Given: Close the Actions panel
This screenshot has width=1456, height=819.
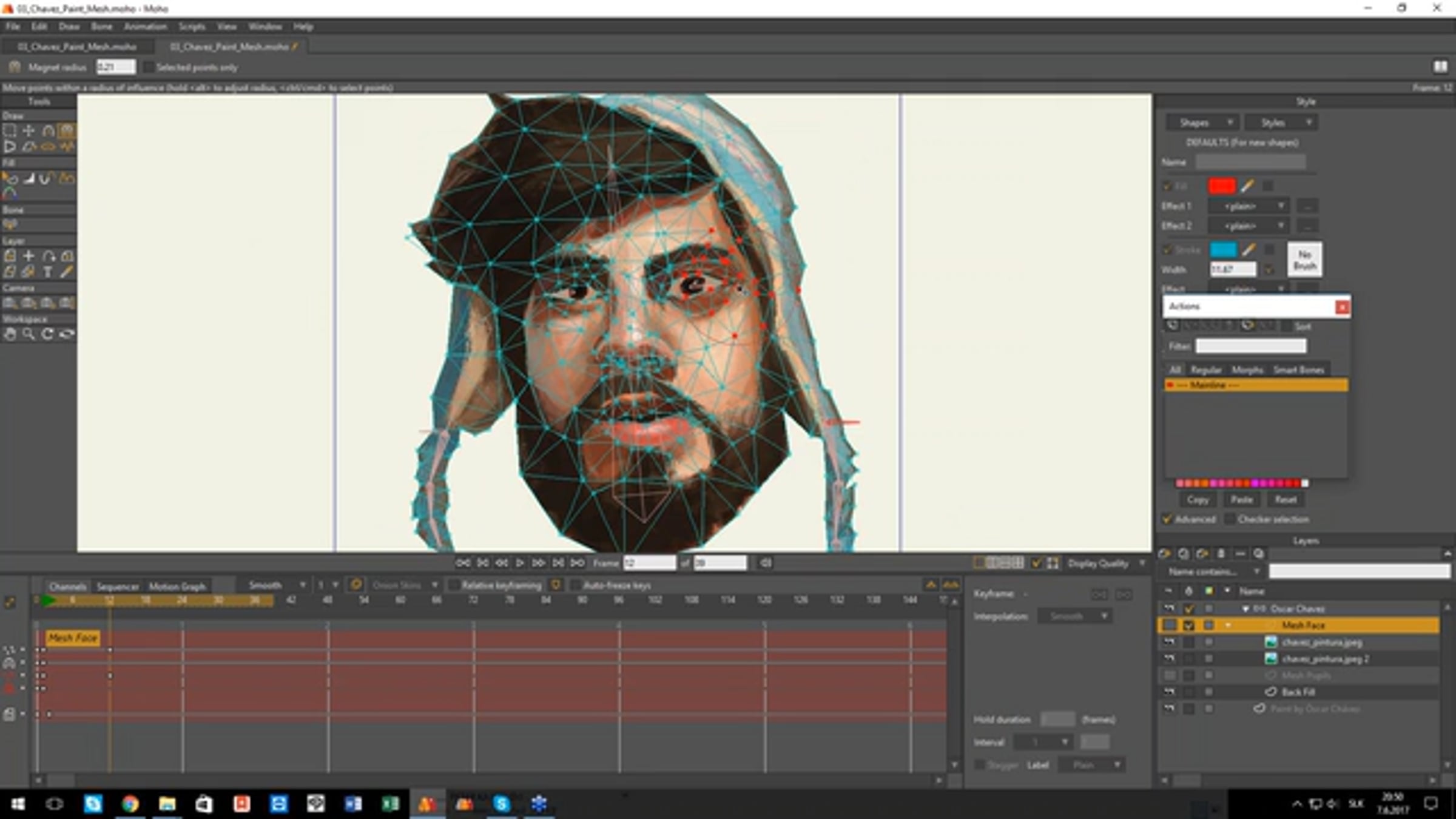Looking at the screenshot, I should (1342, 307).
